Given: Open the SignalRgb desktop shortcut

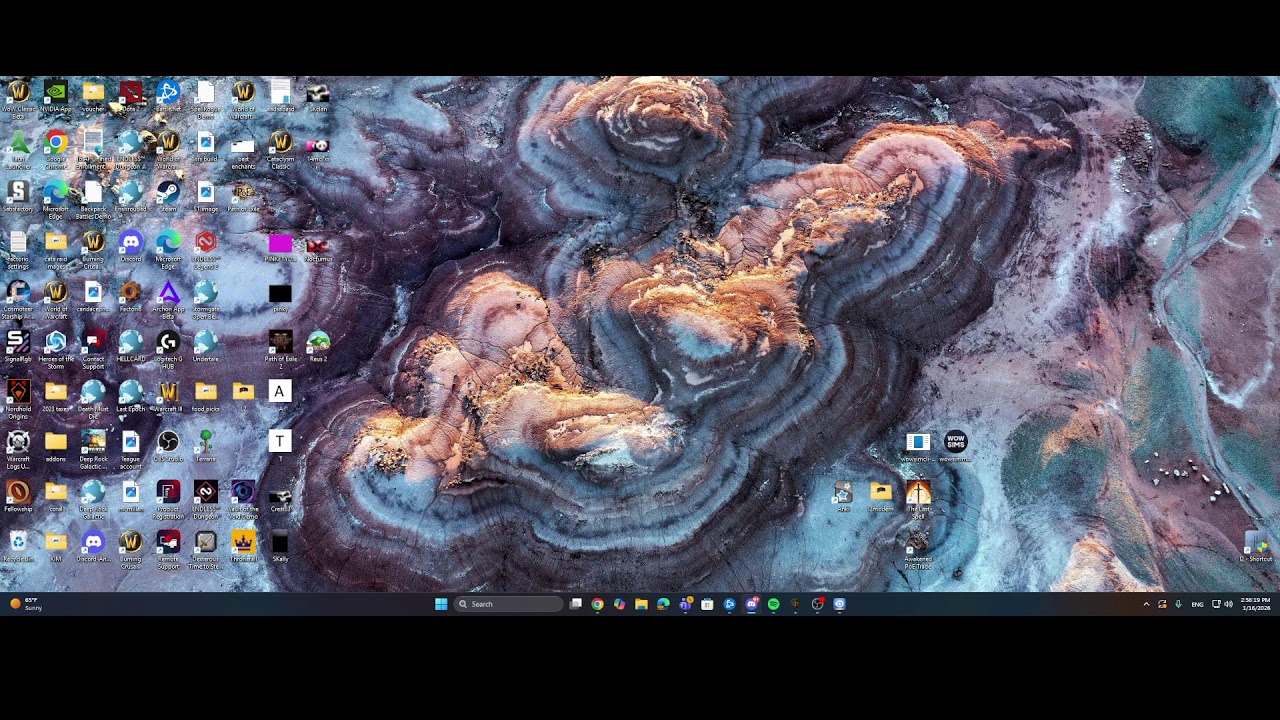Looking at the screenshot, I should (18, 347).
